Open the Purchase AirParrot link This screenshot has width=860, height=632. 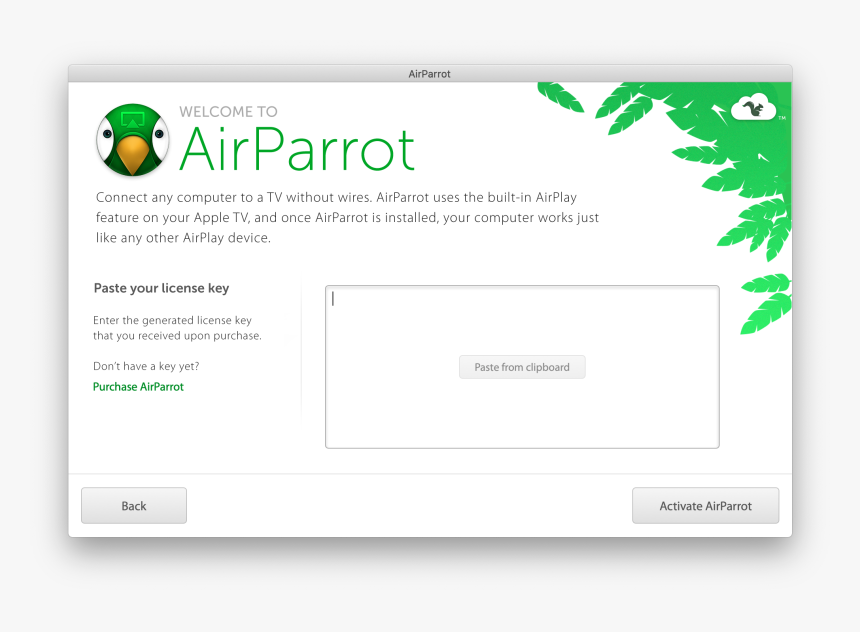[x=138, y=387]
